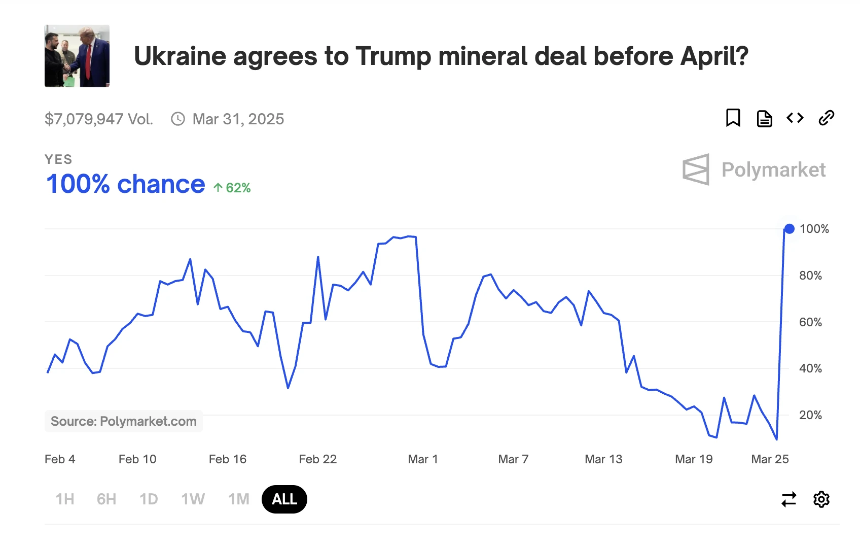Click the market title about mineral deal
Screen dimensions: 860x546
pyautogui.click(x=441, y=56)
